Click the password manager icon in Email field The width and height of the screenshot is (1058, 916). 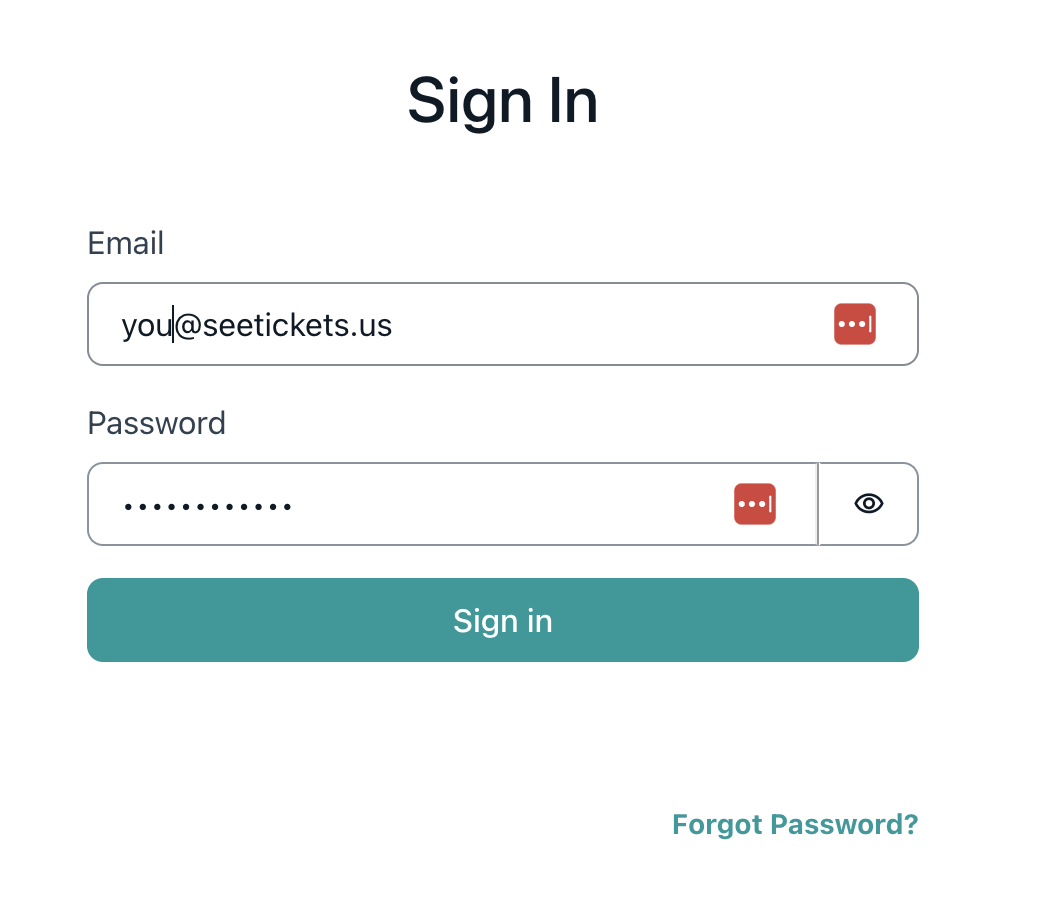pyautogui.click(x=854, y=324)
